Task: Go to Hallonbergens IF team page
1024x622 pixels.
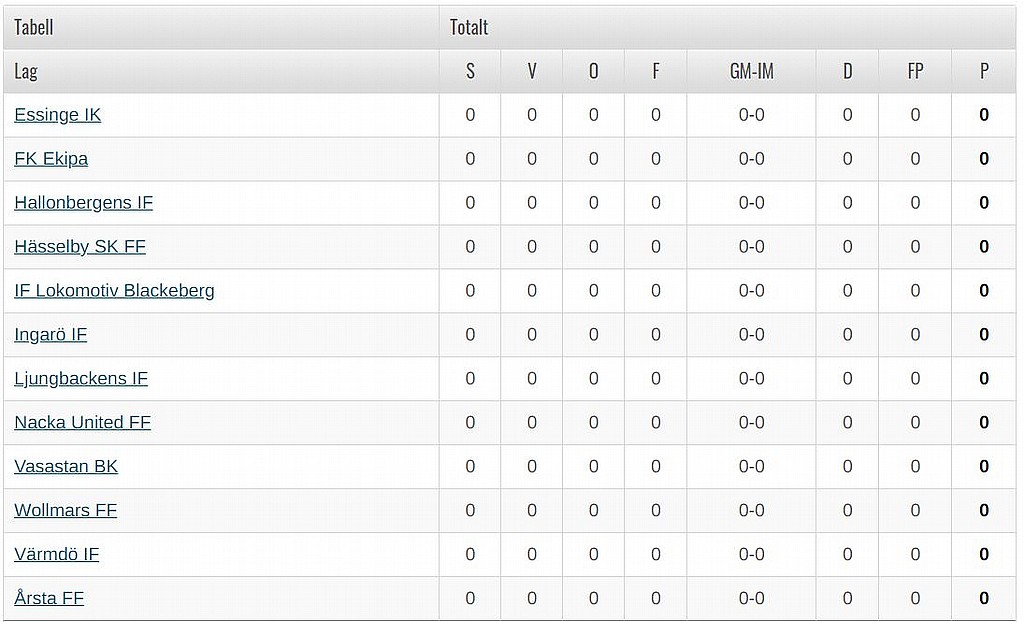Action: pyautogui.click(x=84, y=203)
